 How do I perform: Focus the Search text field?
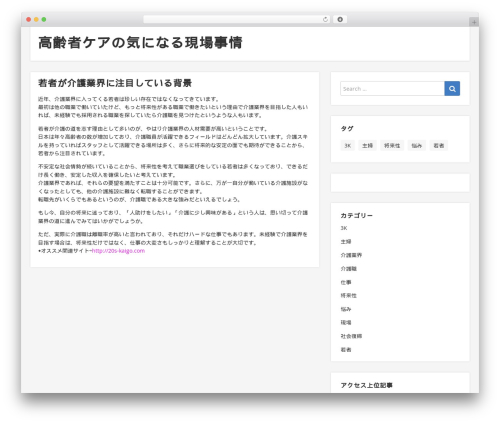[392, 89]
